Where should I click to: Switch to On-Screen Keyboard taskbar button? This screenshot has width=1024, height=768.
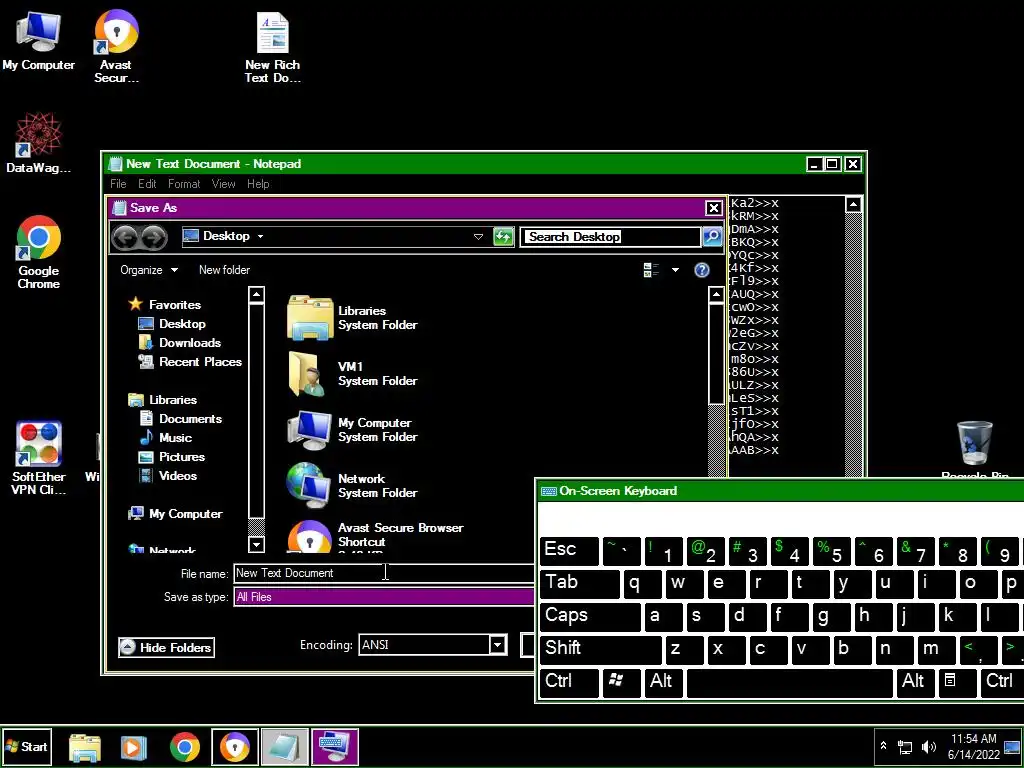(x=335, y=746)
